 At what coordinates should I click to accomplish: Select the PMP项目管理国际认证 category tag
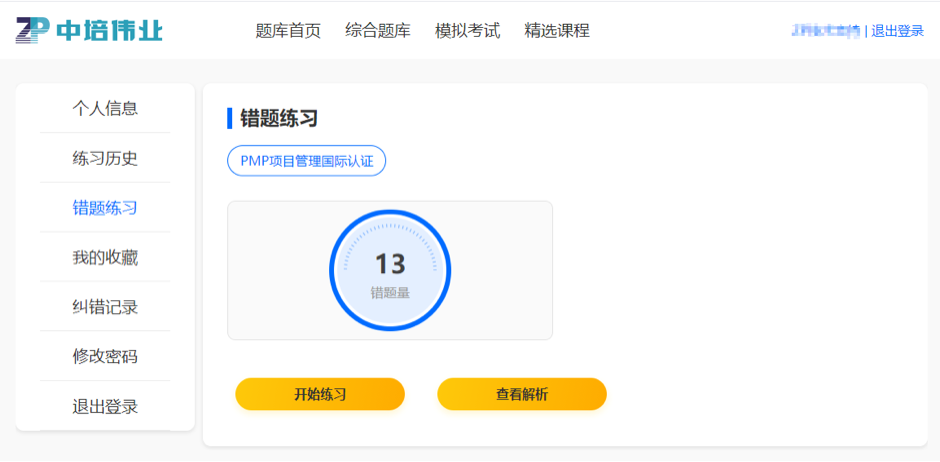306,161
